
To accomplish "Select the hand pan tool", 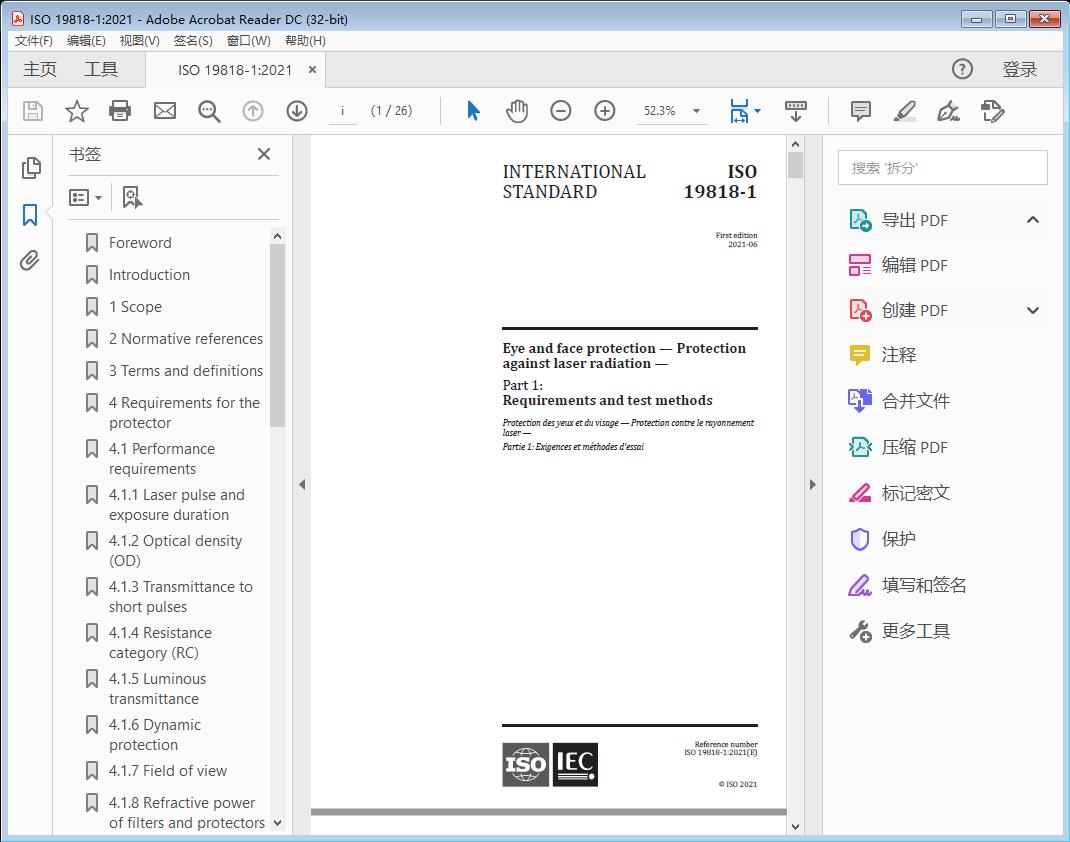I will [516, 111].
